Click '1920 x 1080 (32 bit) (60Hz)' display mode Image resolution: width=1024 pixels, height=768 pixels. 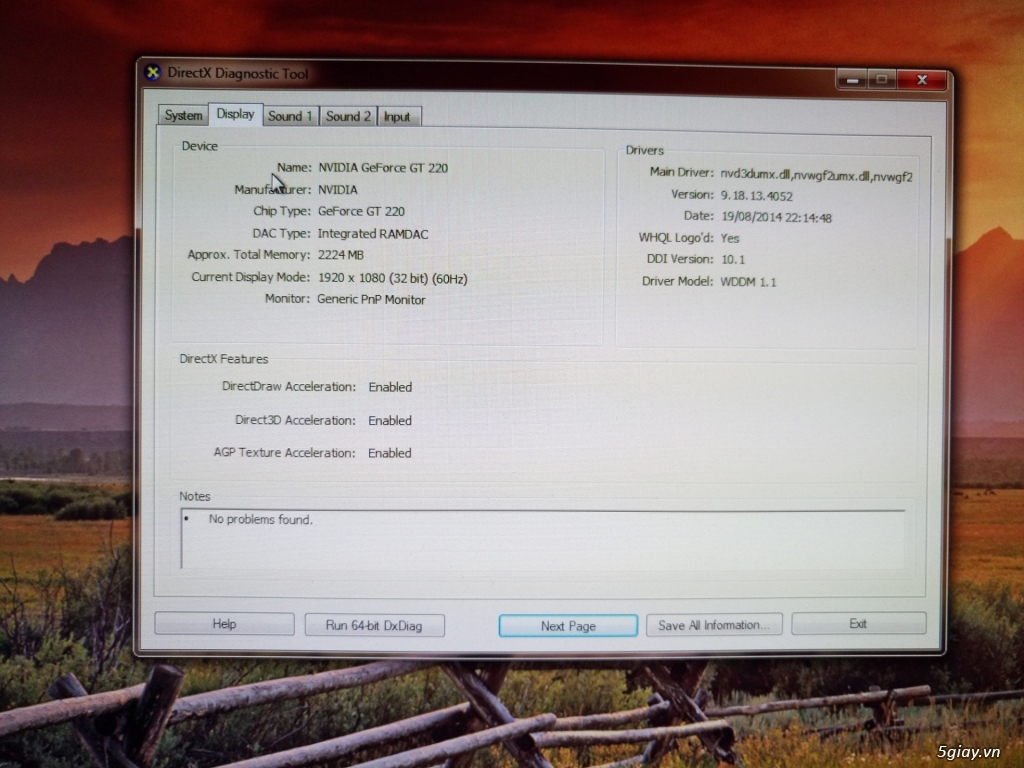pyautogui.click(x=392, y=278)
